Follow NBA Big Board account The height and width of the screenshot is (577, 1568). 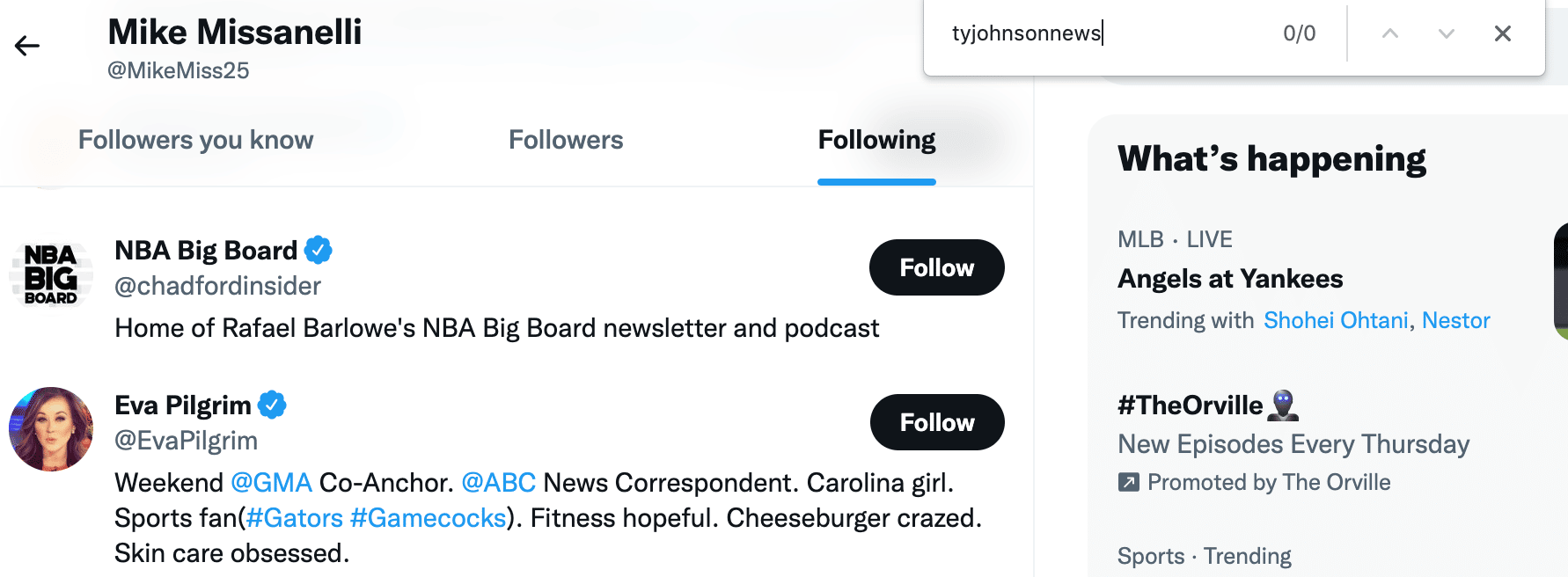point(936,267)
